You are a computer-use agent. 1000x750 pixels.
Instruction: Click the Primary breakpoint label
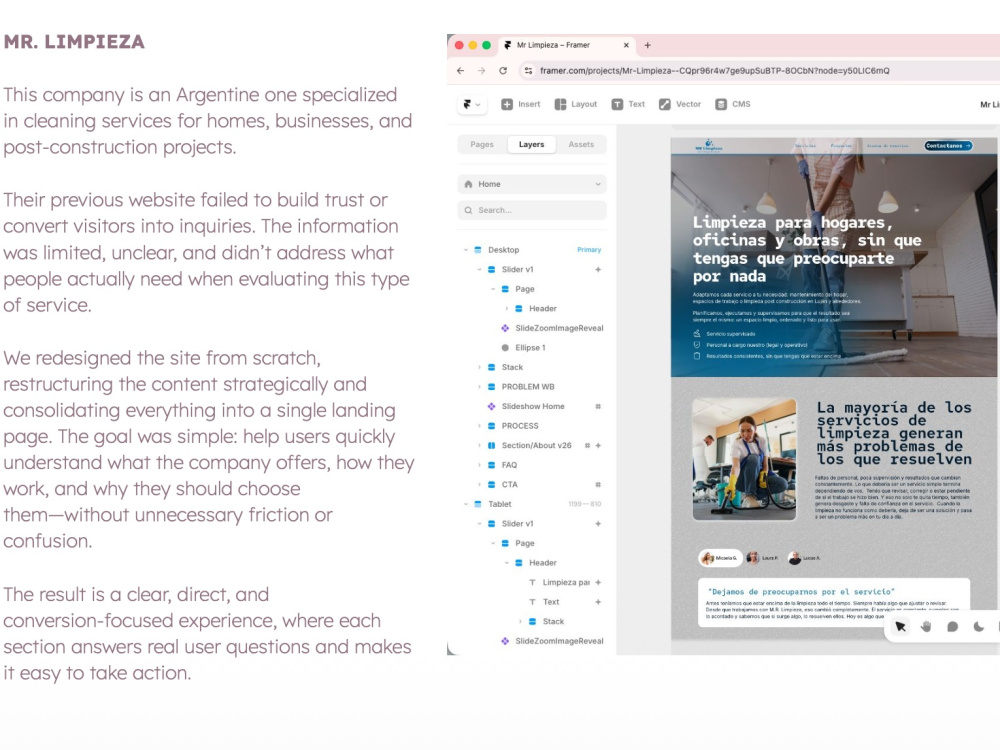click(589, 250)
